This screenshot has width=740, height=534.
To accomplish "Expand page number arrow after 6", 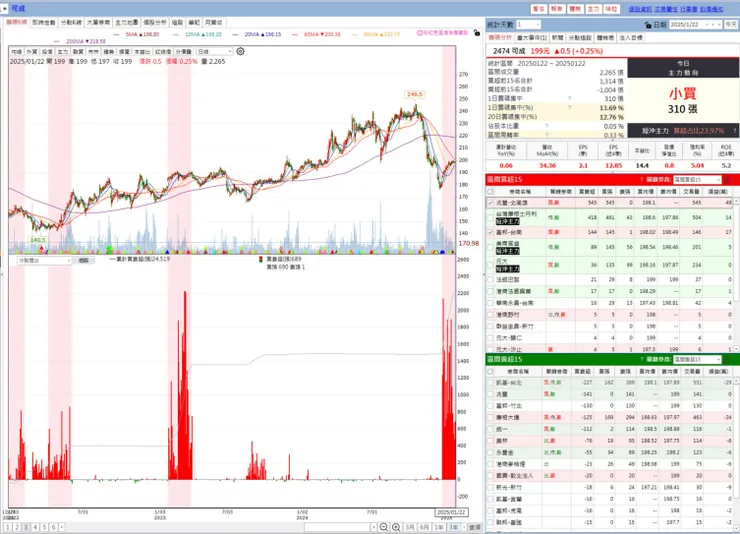I will point(62,527).
